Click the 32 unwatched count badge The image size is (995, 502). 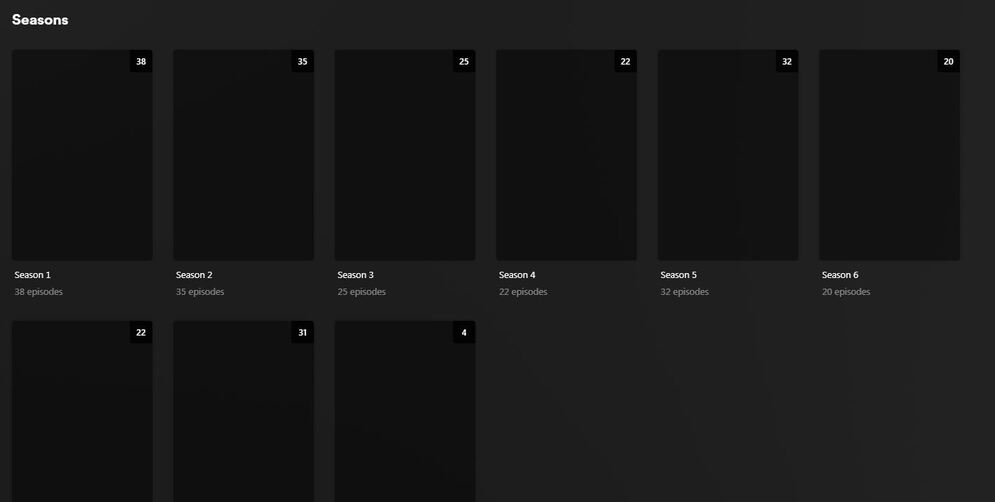(787, 62)
